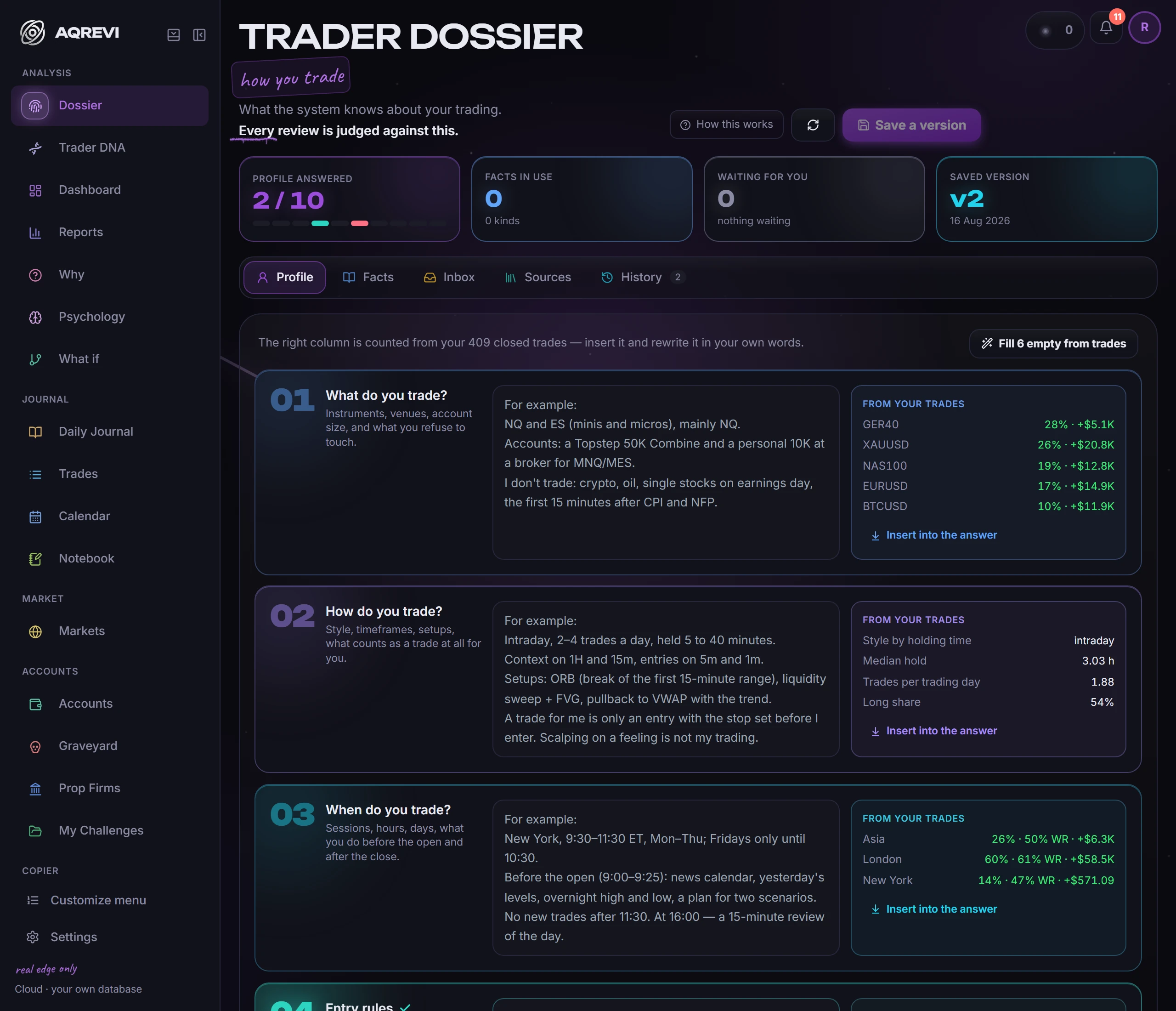Open the Markets globe icon

point(35,632)
